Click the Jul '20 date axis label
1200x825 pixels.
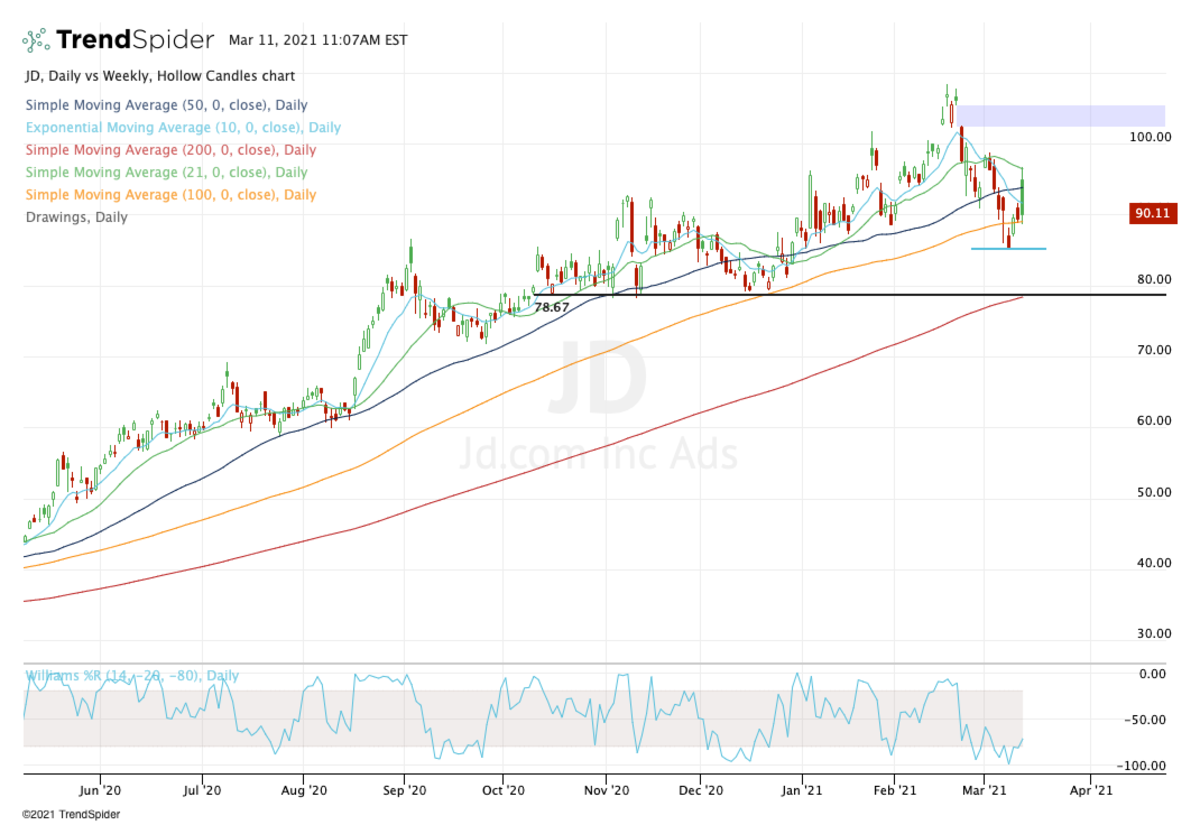point(202,789)
